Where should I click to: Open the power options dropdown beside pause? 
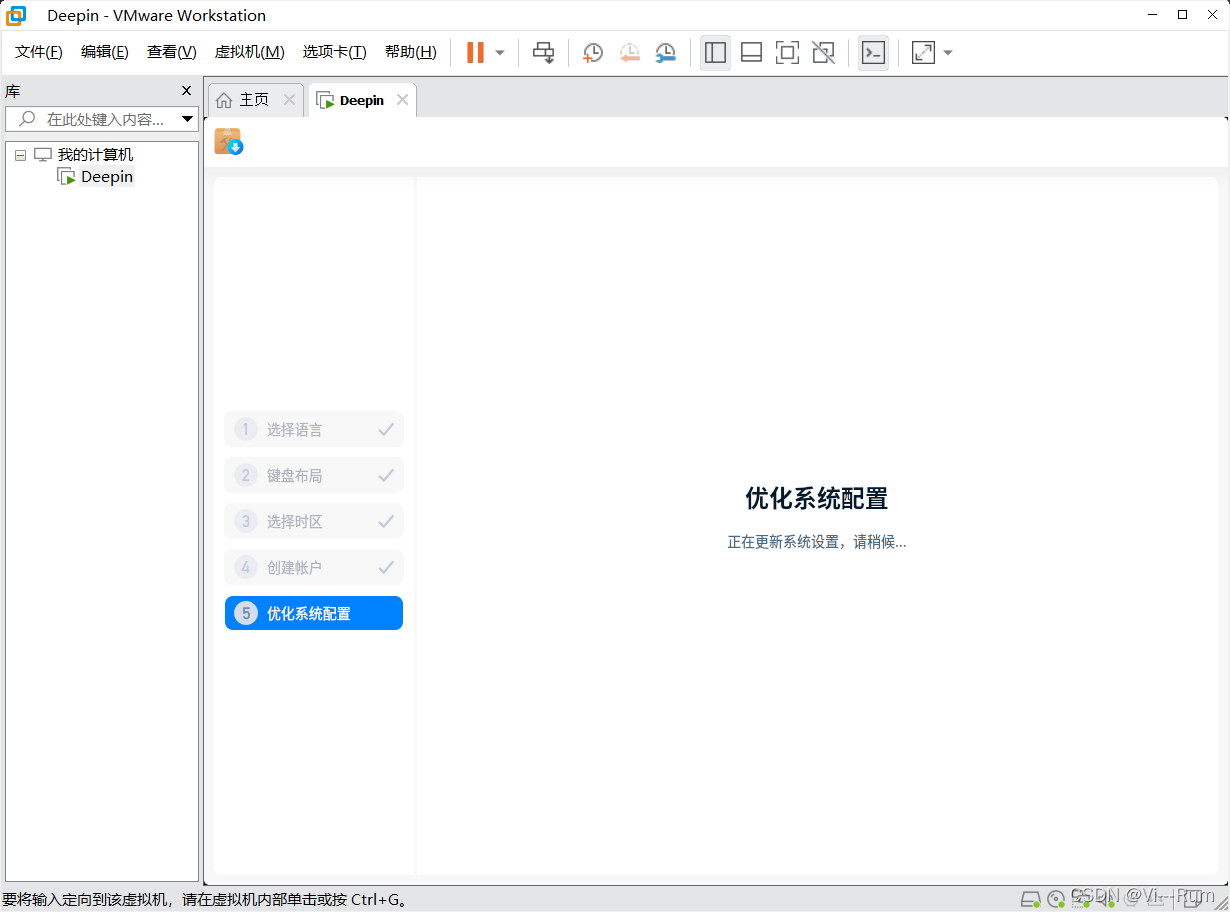click(500, 53)
